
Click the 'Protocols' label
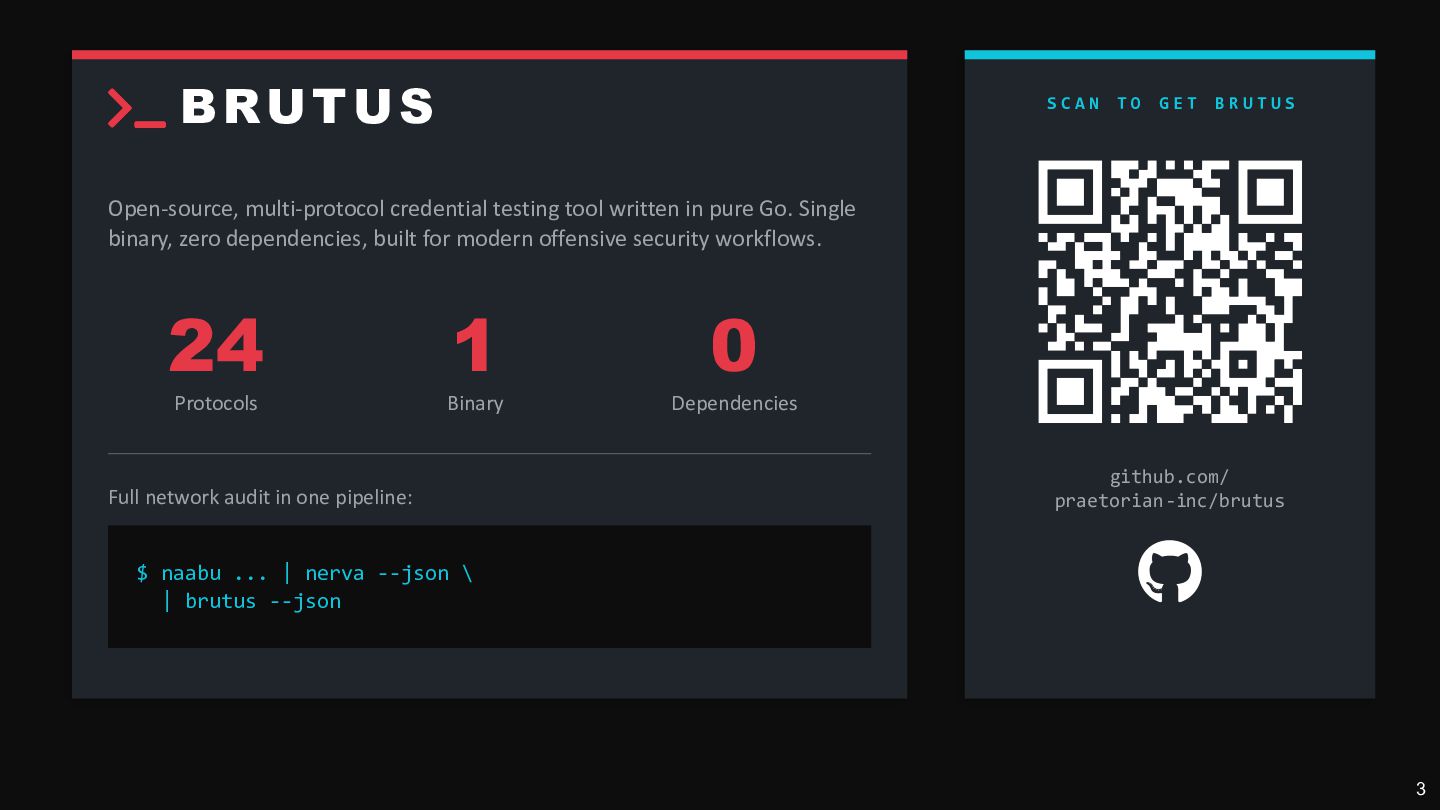click(216, 403)
